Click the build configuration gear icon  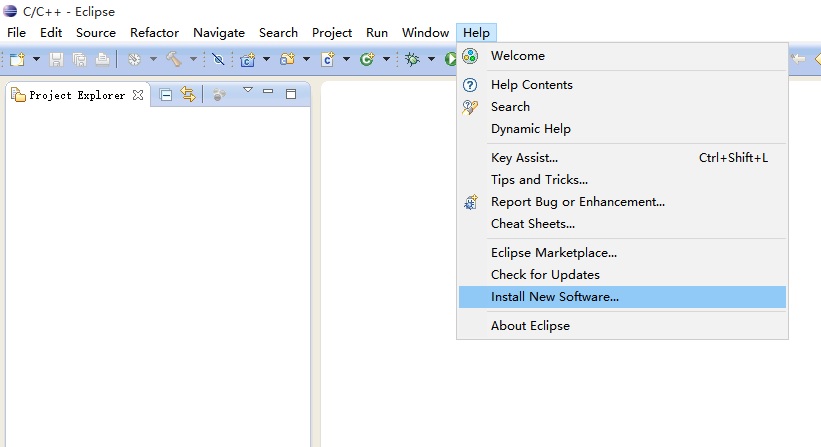[135, 59]
